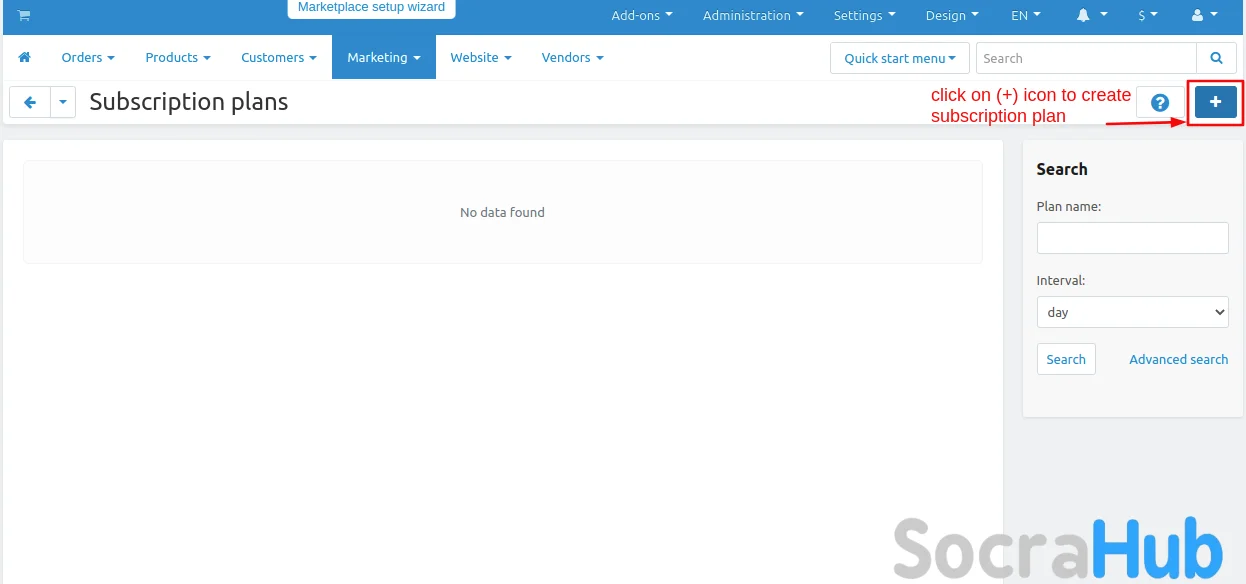The image size is (1246, 584).
Task: Open the EN language selector
Action: pyautogui.click(x=1025, y=16)
